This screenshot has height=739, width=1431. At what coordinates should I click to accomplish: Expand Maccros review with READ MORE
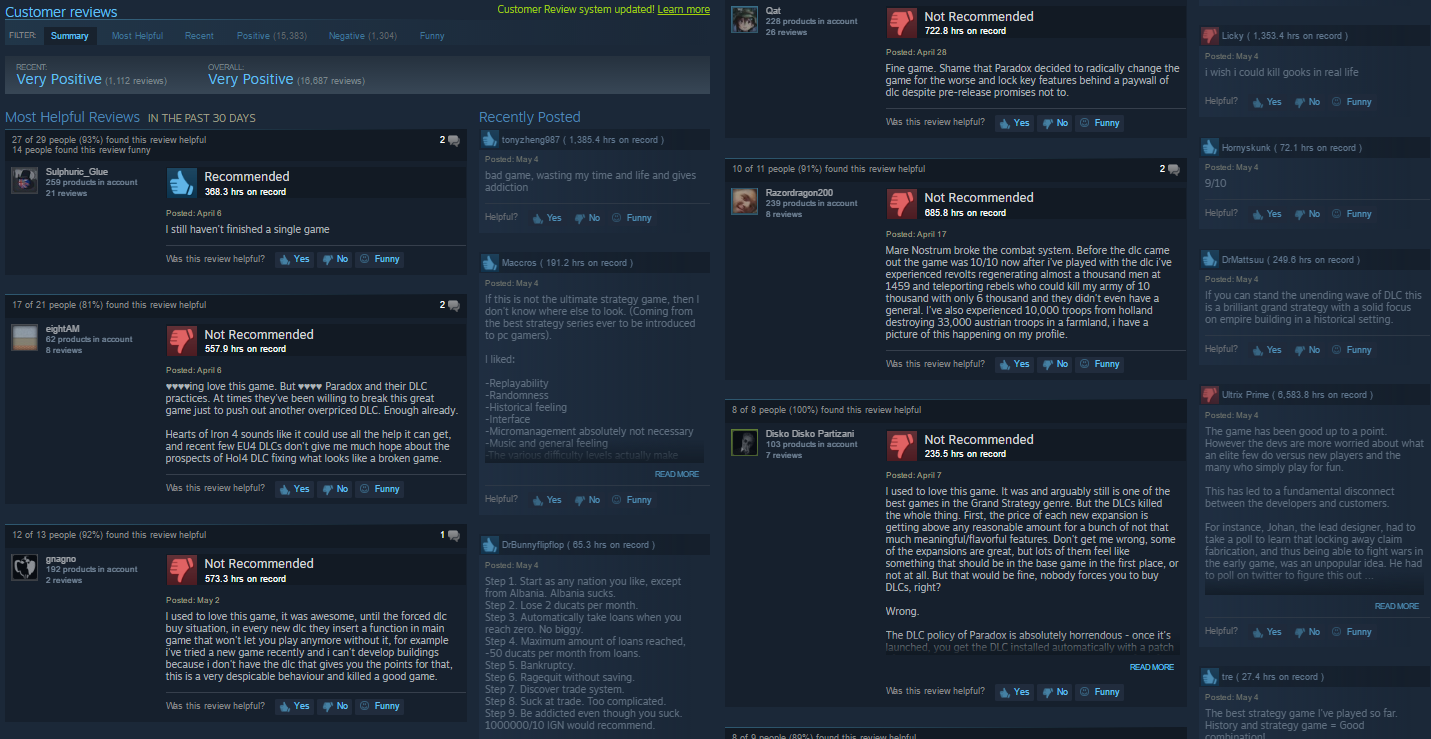pos(677,474)
